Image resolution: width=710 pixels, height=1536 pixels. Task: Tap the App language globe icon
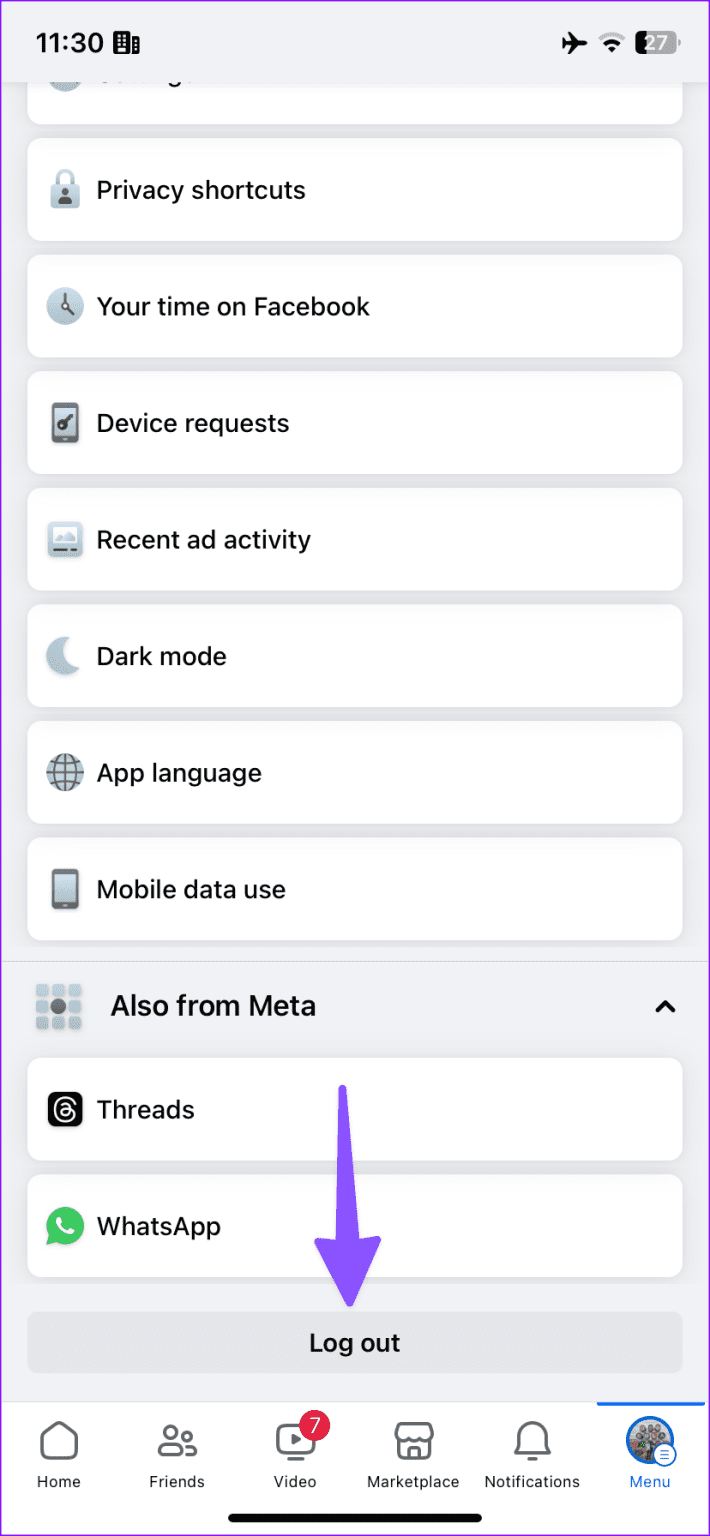(65, 773)
